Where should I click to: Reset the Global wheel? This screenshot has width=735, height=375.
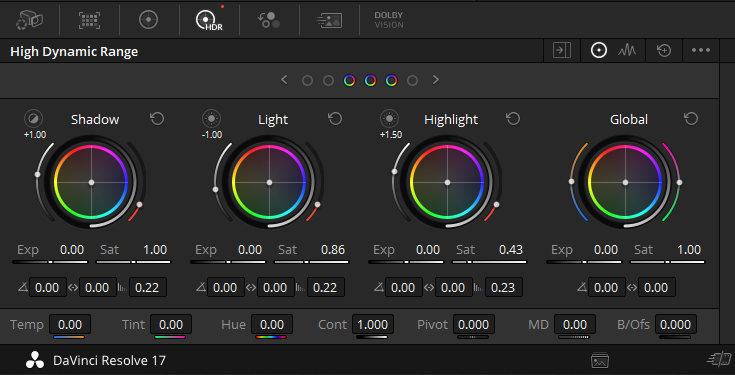click(x=691, y=119)
